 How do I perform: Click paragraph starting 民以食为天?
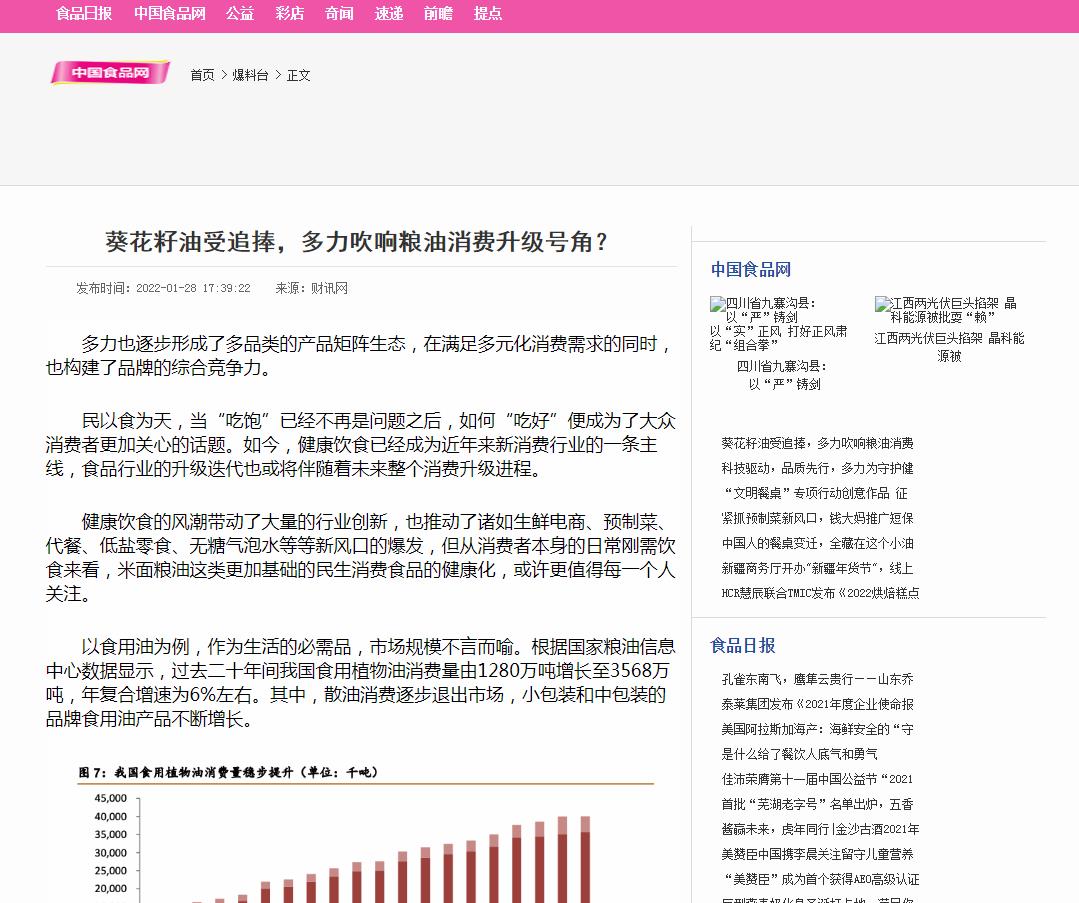[x=361, y=444]
